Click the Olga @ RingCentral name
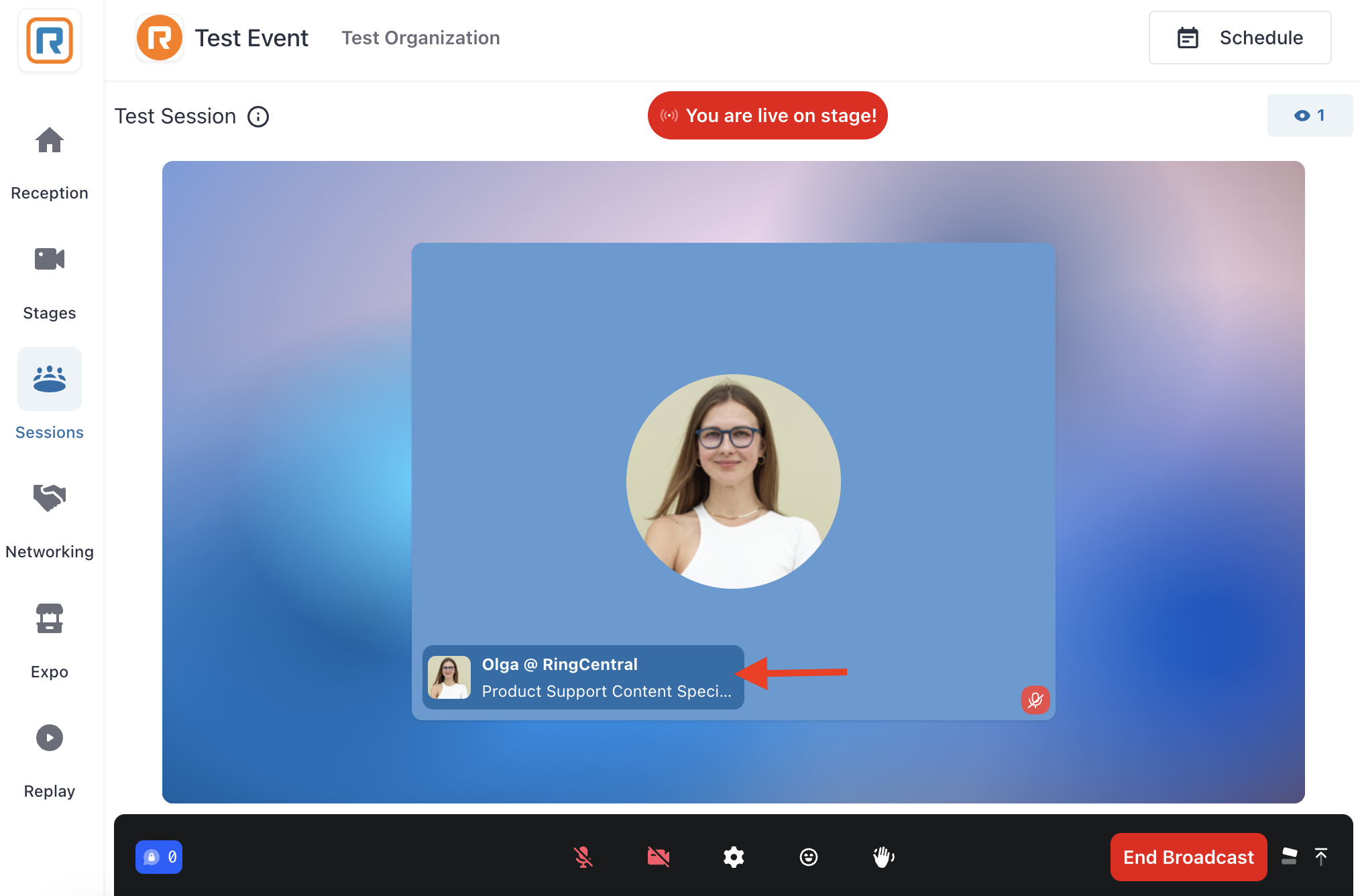The width and height of the screenshot is (1360, 896). tap(559, 664)
